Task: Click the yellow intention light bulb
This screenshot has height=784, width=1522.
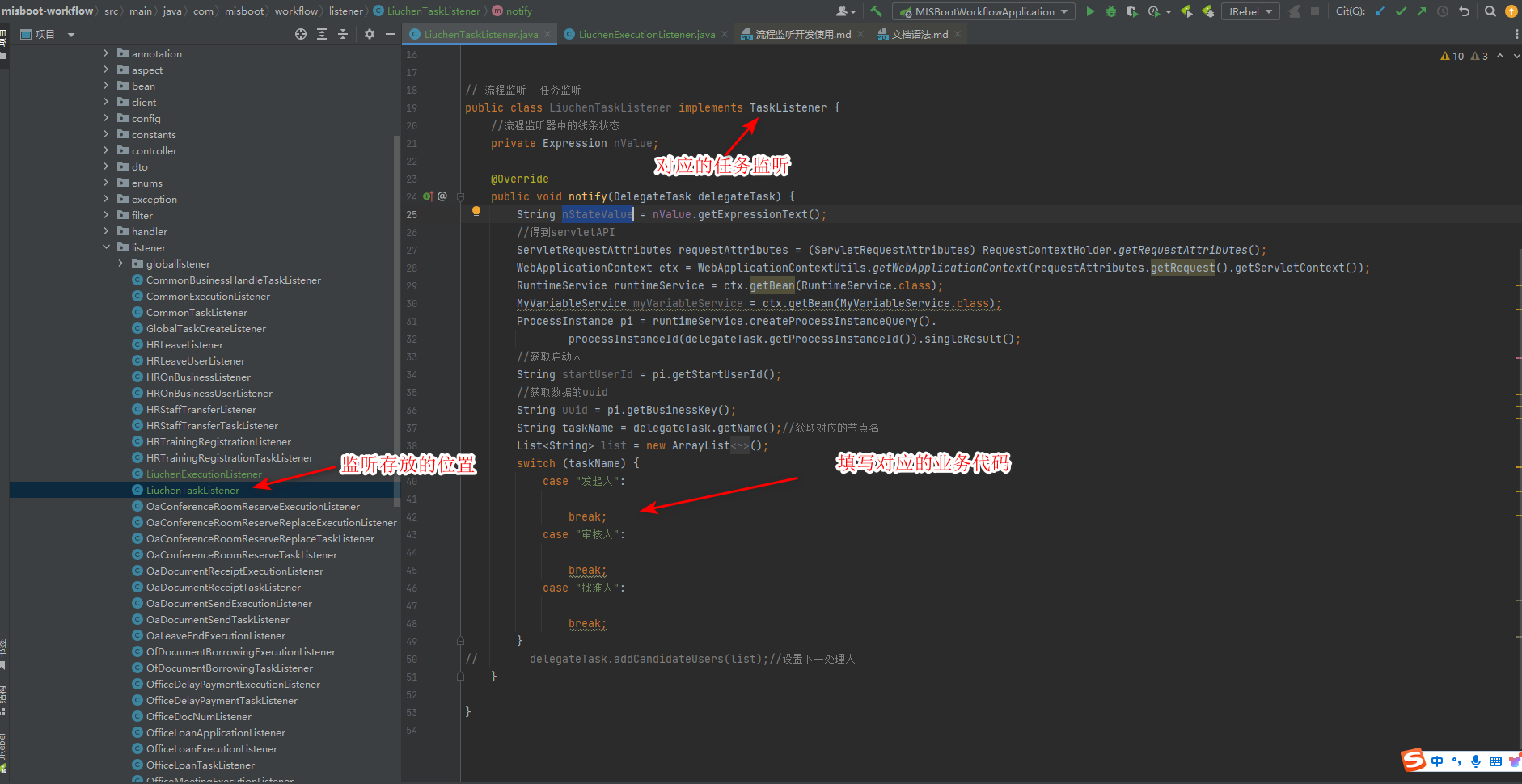Action: click(476, 212)
